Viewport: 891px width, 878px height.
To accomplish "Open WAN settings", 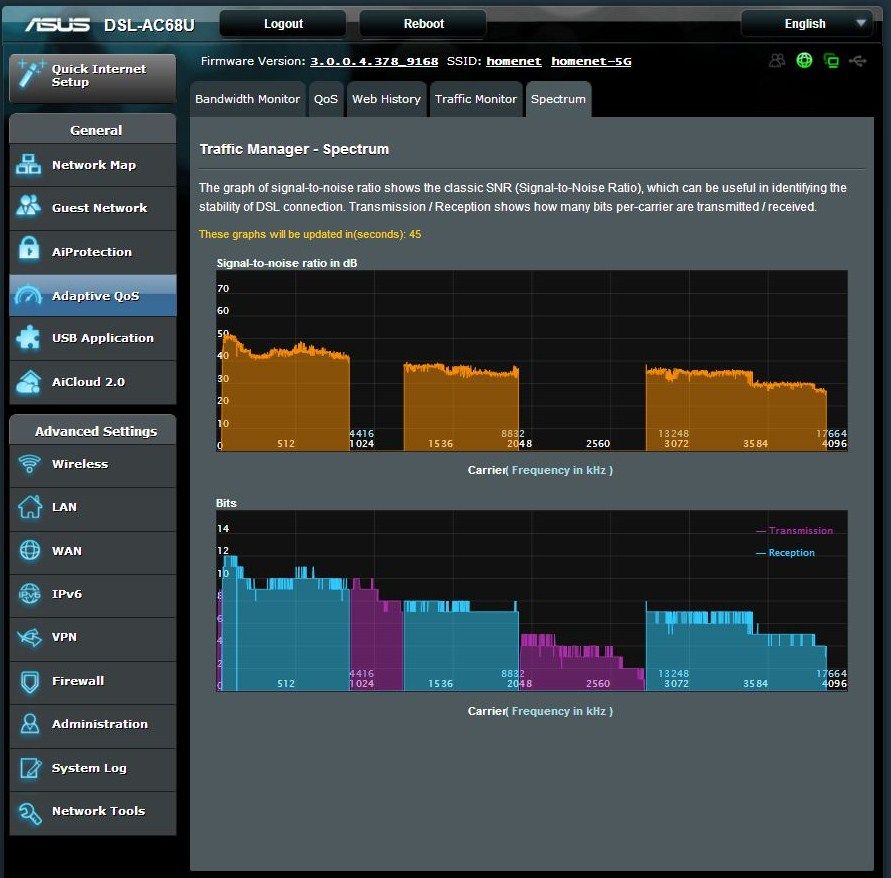I will click(93, 552).
